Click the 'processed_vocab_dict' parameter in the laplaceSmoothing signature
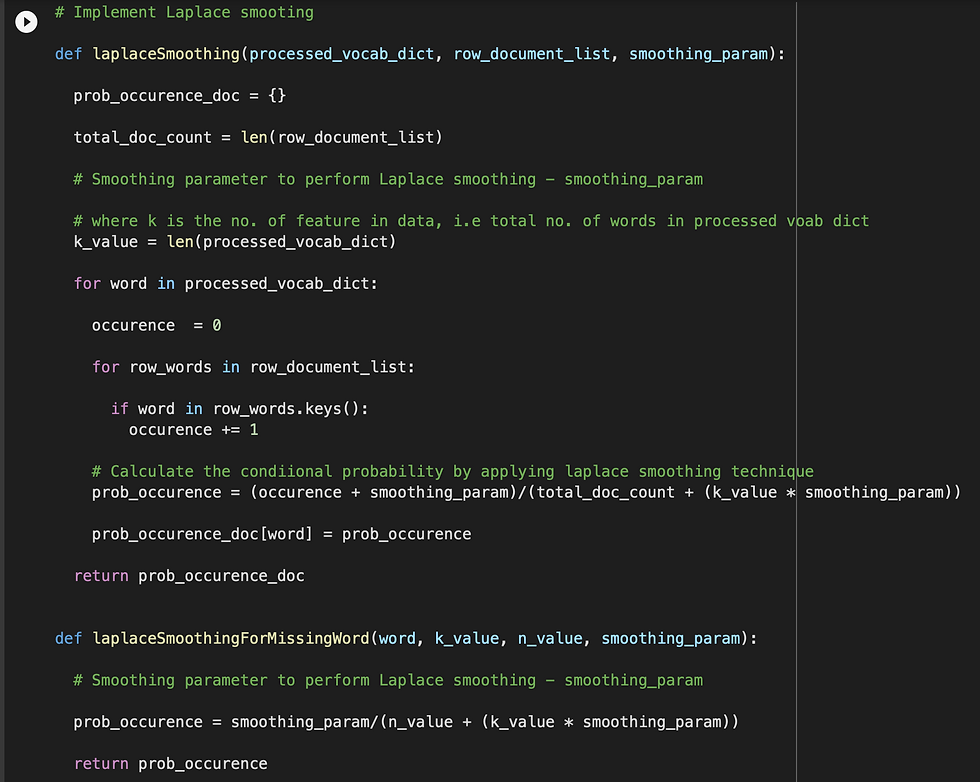The height and width of the screenshot is (782, 980). (x=342, y=54)
